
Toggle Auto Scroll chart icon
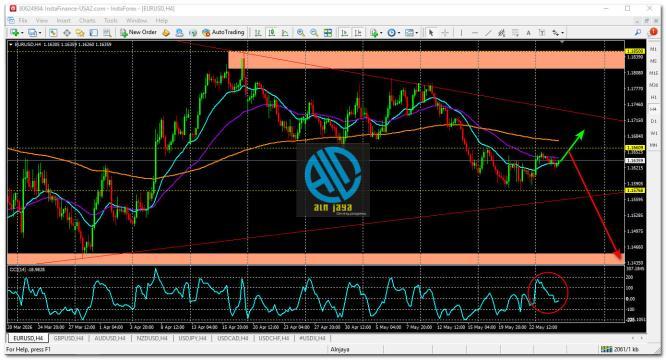[x=344, y=33]
